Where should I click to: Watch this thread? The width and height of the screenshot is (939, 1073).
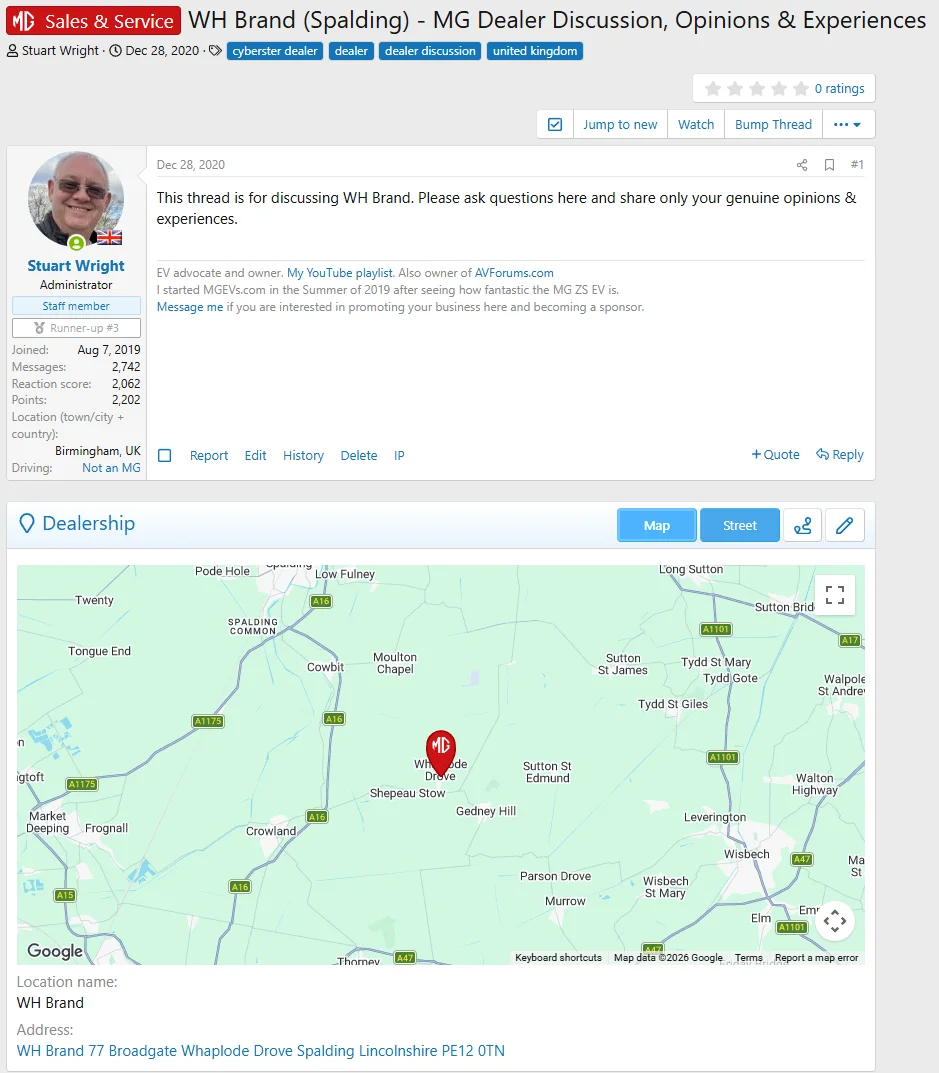[696, 125]
